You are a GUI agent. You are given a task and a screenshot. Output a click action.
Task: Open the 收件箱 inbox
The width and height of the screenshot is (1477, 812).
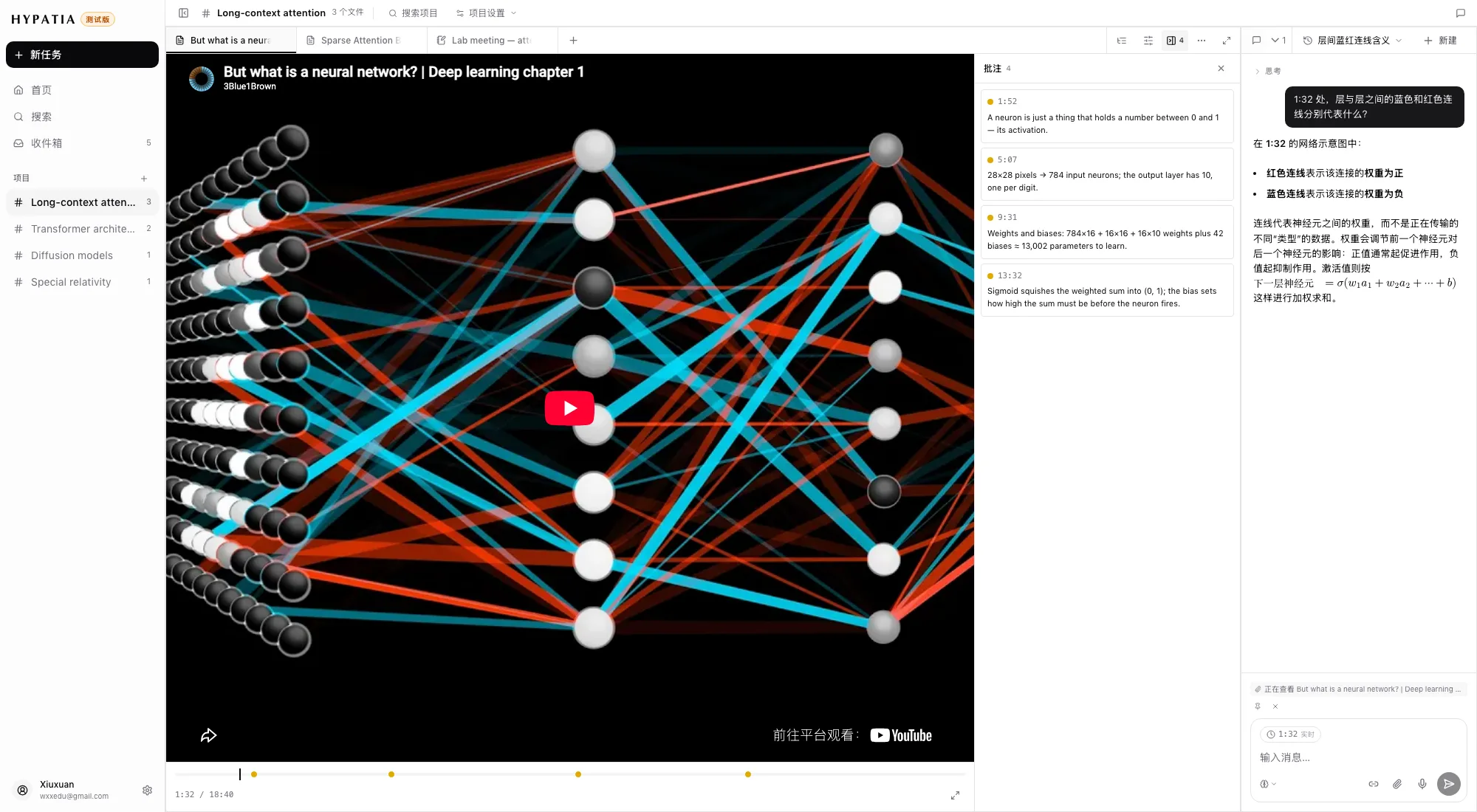[x=82, y=143]
